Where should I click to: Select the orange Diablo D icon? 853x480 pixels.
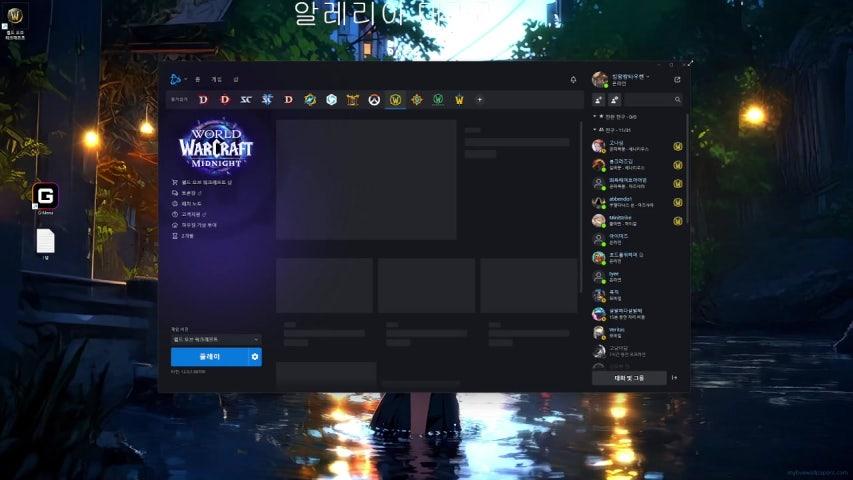pyautogui.click(x=288, y=100)
